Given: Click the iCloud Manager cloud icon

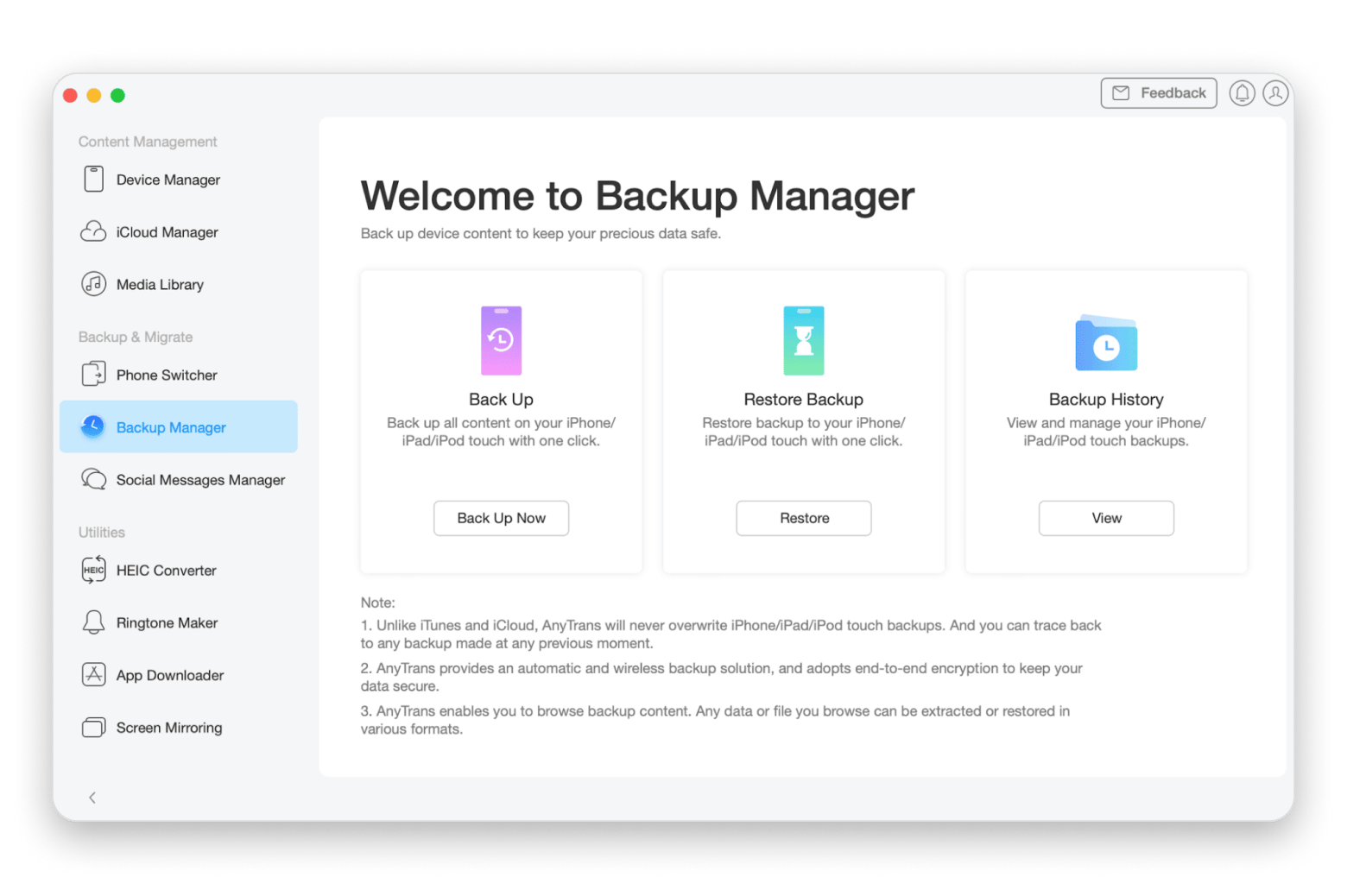Looking at the screenshot, I should [x=93, y=231].
